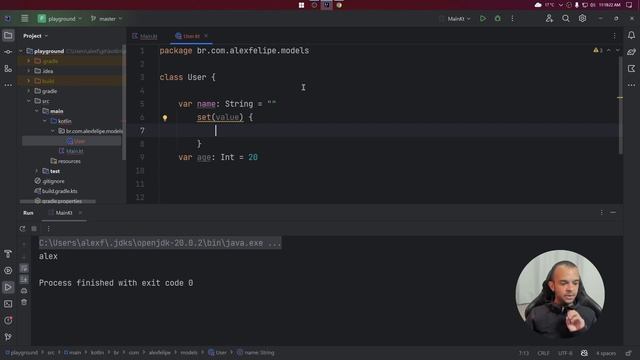Open the Problems tool window
Viewport: 640px width, 360px height.
point(8,320)
